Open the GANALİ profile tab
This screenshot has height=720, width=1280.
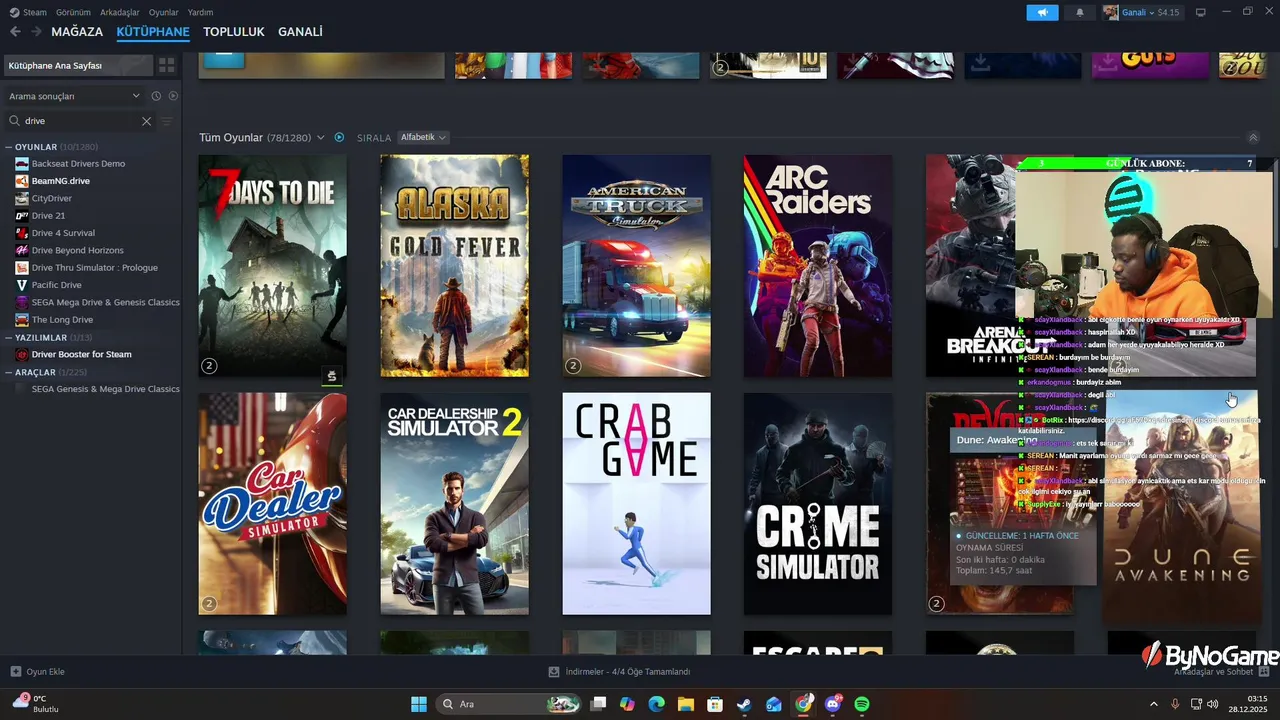coord(300,32)
